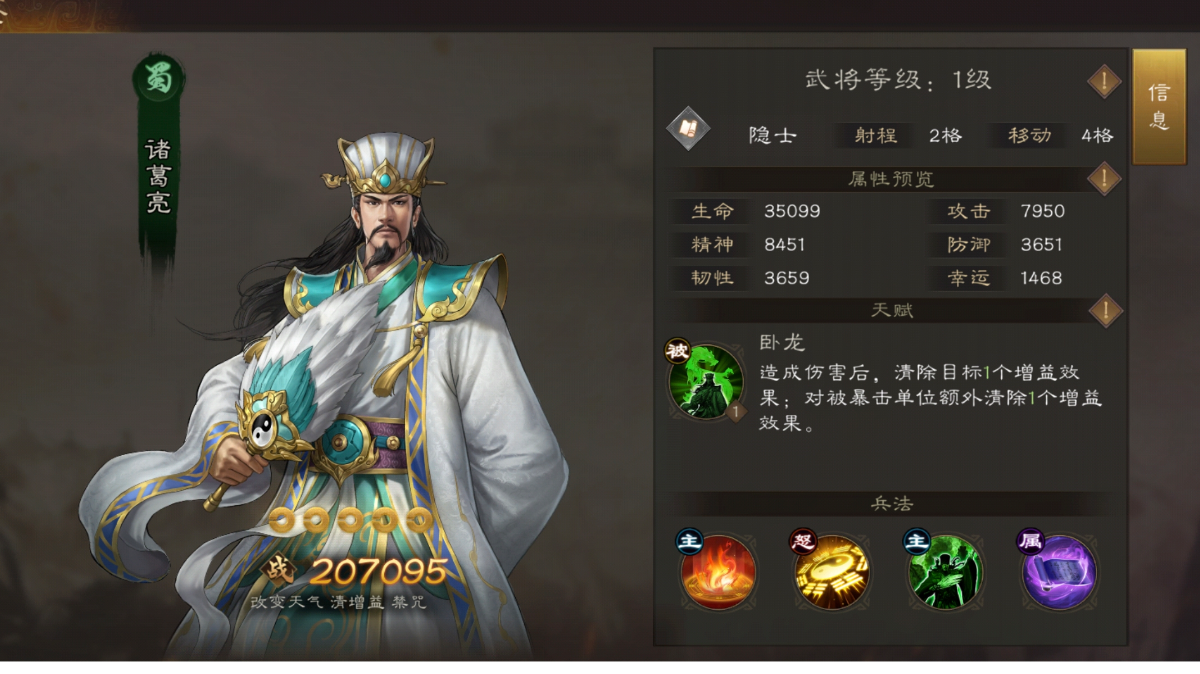Click the 诸葛亮 name banner
Screen dimensions: 1200x674
tap(158, 179)
